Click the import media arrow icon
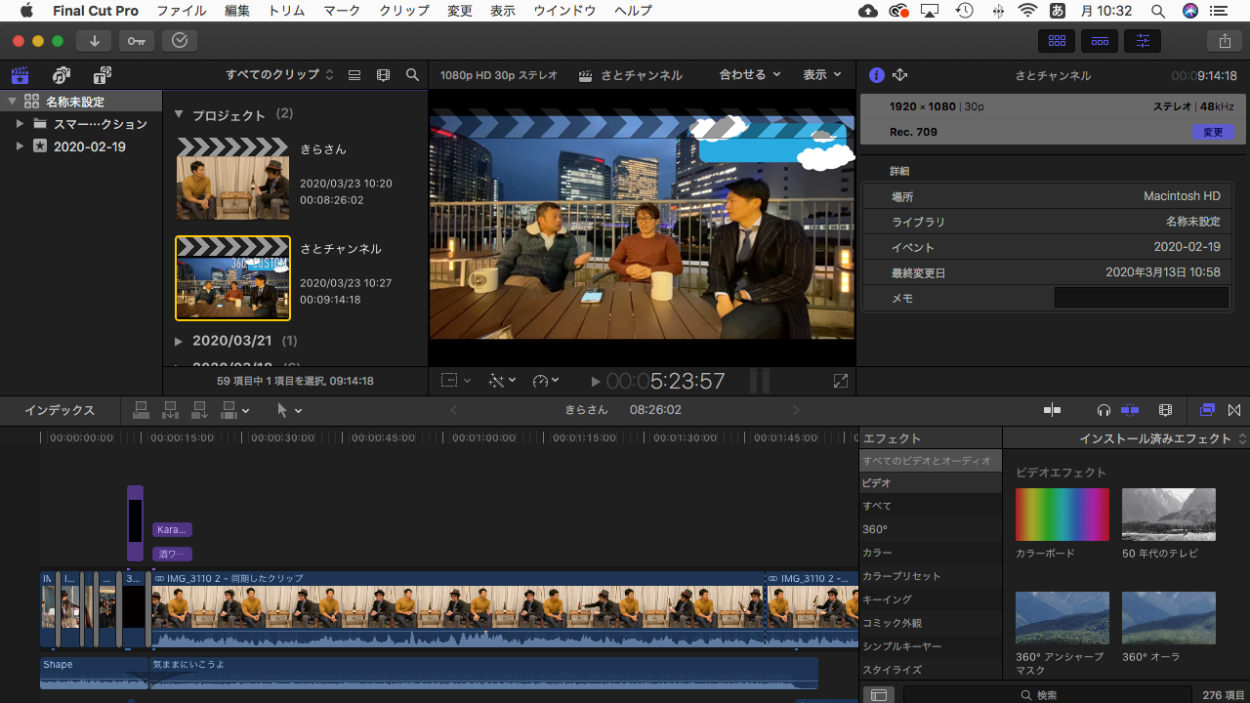This screenshot has height=703, width=1250. (x=94, y=41)
